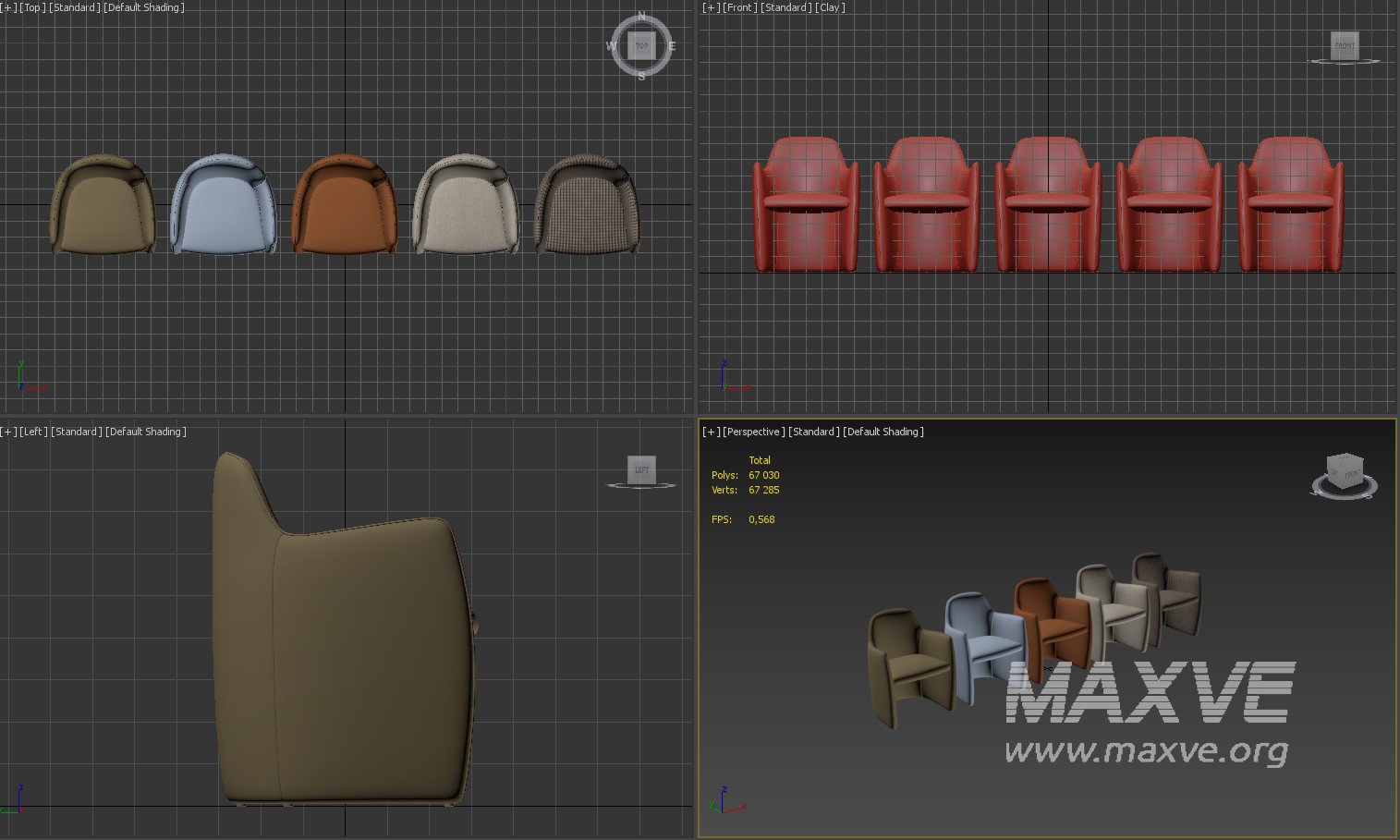Screen dimensions: 1400x840
Task: Open the [Standard] menu in the Left viewport
Action: [76, 432]
